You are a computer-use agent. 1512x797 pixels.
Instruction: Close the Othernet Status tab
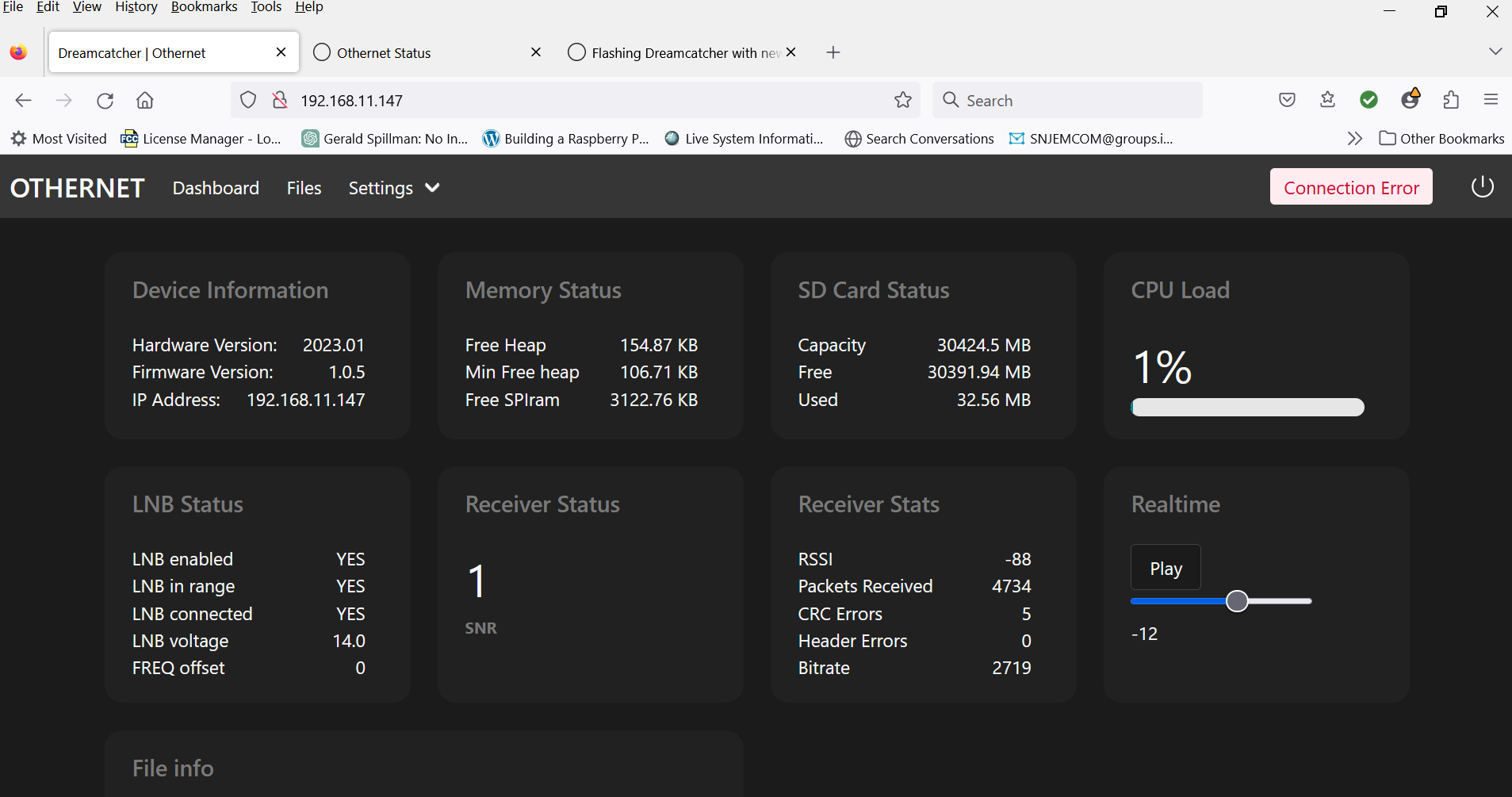click(x=536, y=52)
